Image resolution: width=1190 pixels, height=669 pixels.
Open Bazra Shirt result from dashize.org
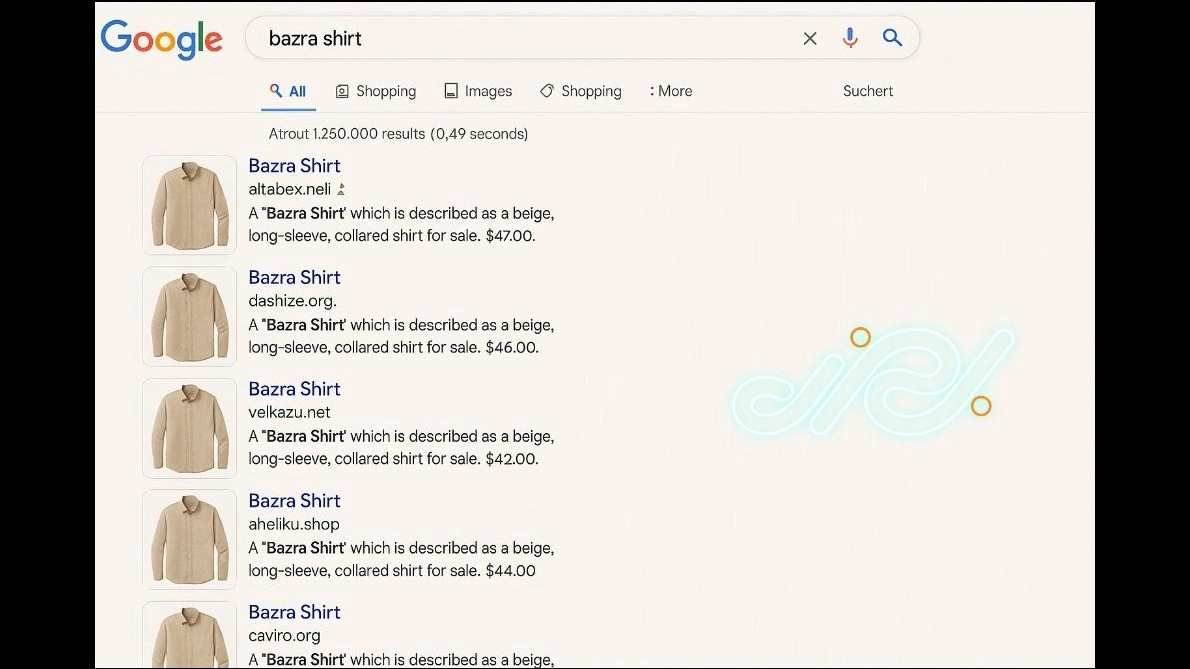pyautogui.click(x=294, y=277)
